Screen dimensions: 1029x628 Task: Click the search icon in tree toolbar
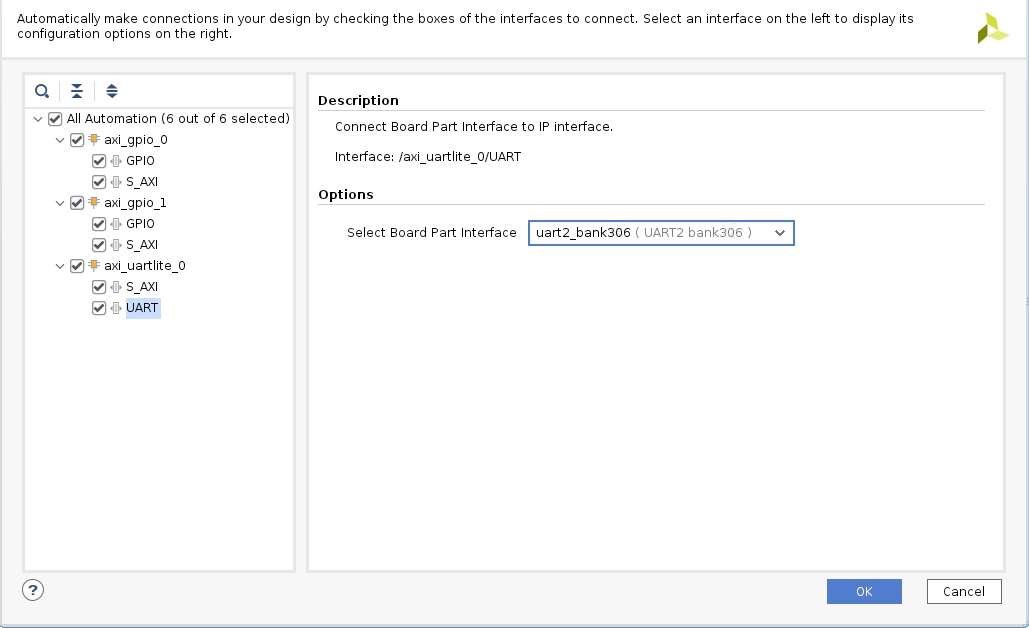coord(42,91)
